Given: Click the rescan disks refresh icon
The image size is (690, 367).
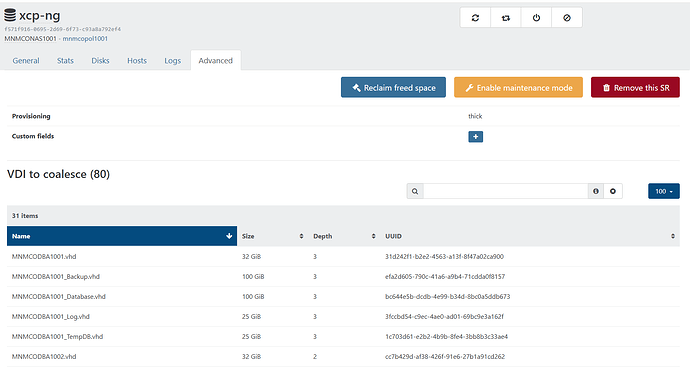Looking at the screenshot, I should [475, 18].
